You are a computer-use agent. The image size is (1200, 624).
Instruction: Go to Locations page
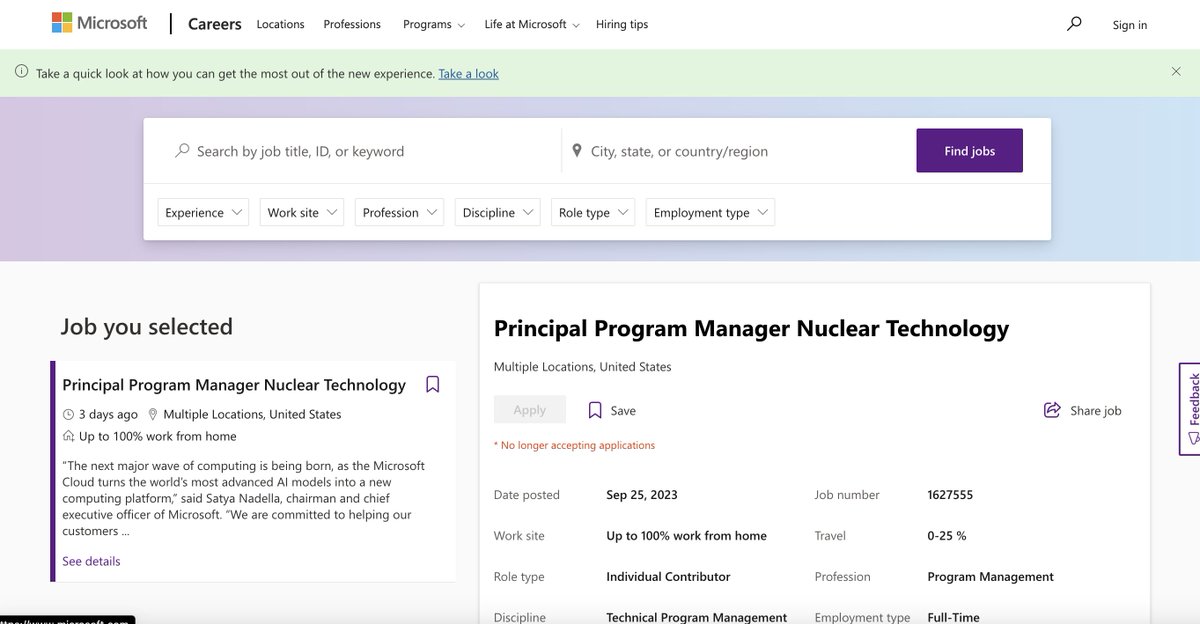point(280,24)
